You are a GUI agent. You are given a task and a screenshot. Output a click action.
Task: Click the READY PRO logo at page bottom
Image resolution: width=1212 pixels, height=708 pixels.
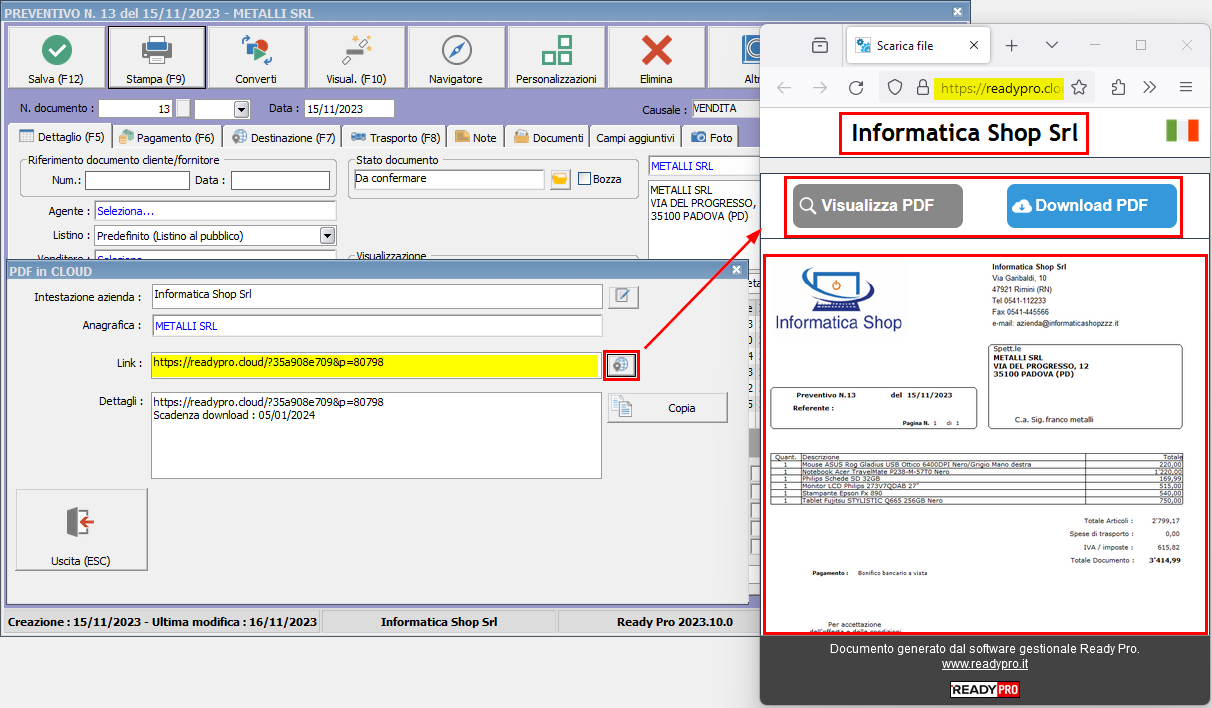(985, 690)
